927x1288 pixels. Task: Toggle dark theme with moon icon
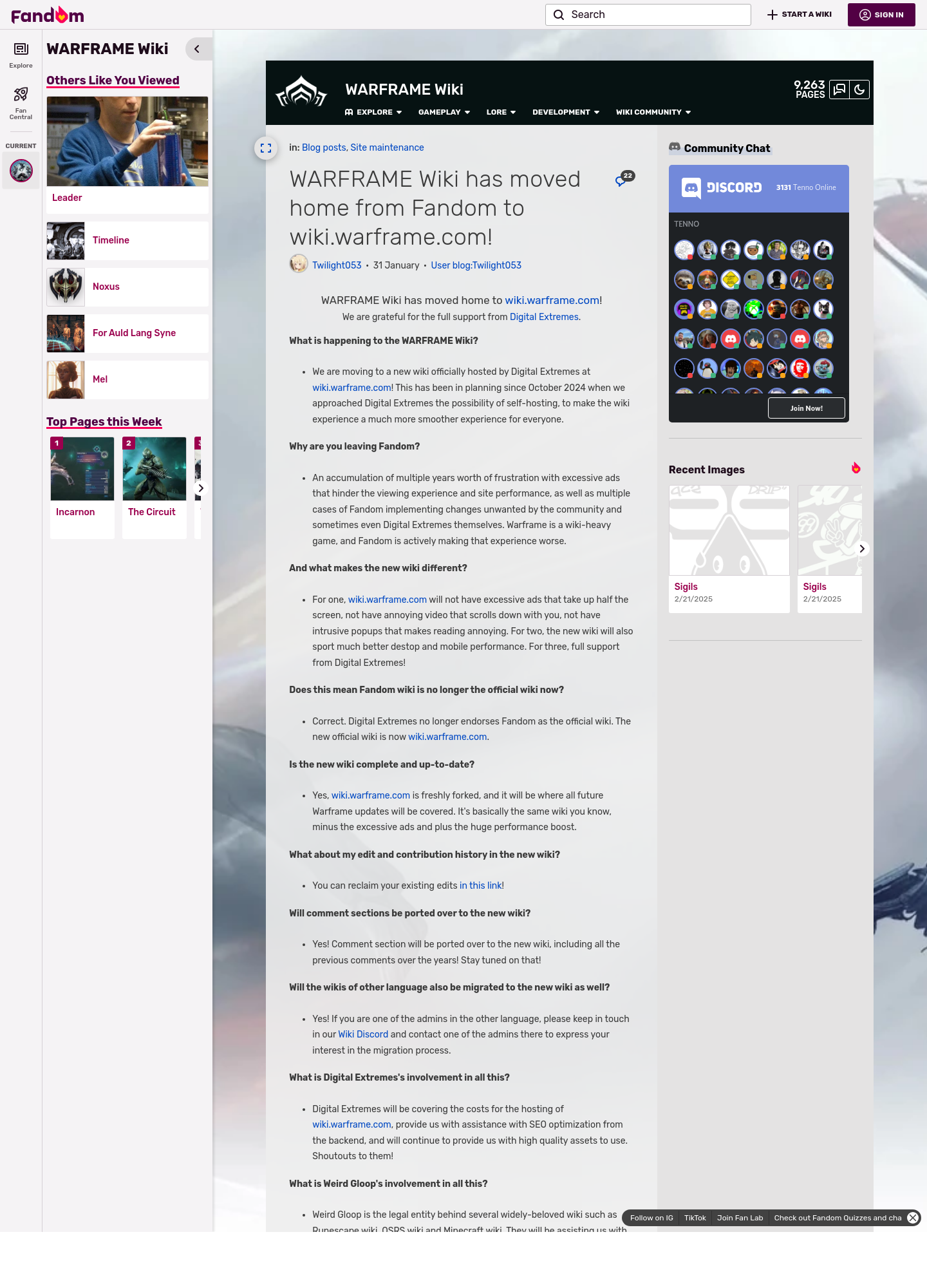click(x=859, y=90)
